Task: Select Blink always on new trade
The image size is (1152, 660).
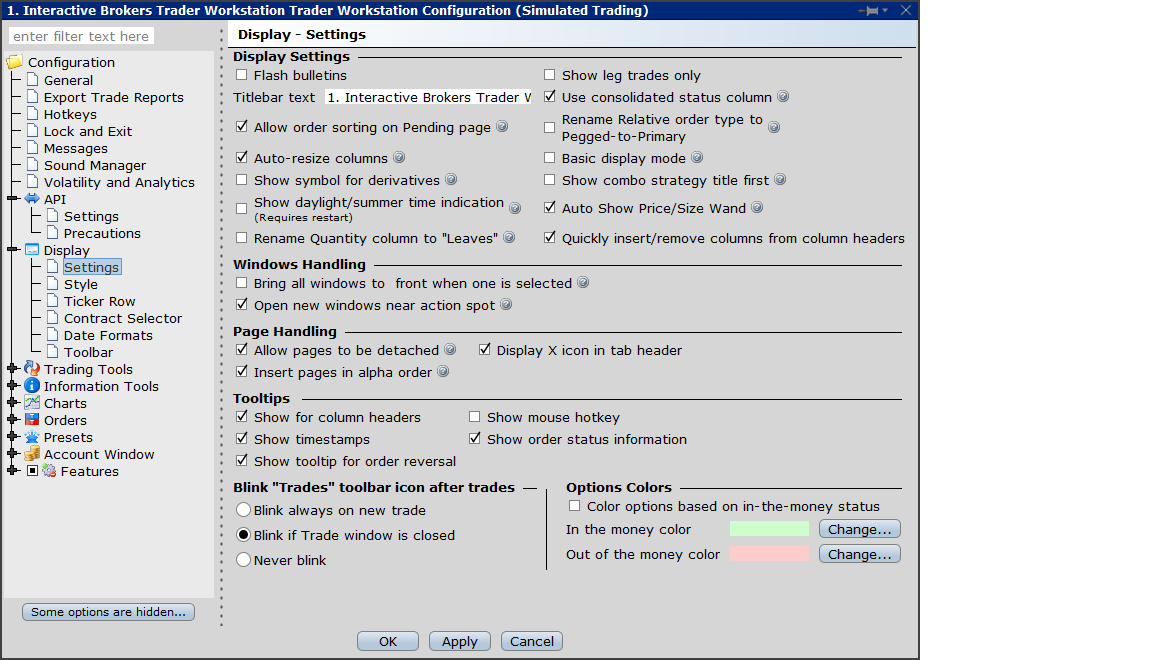Action: pos(243,509)
